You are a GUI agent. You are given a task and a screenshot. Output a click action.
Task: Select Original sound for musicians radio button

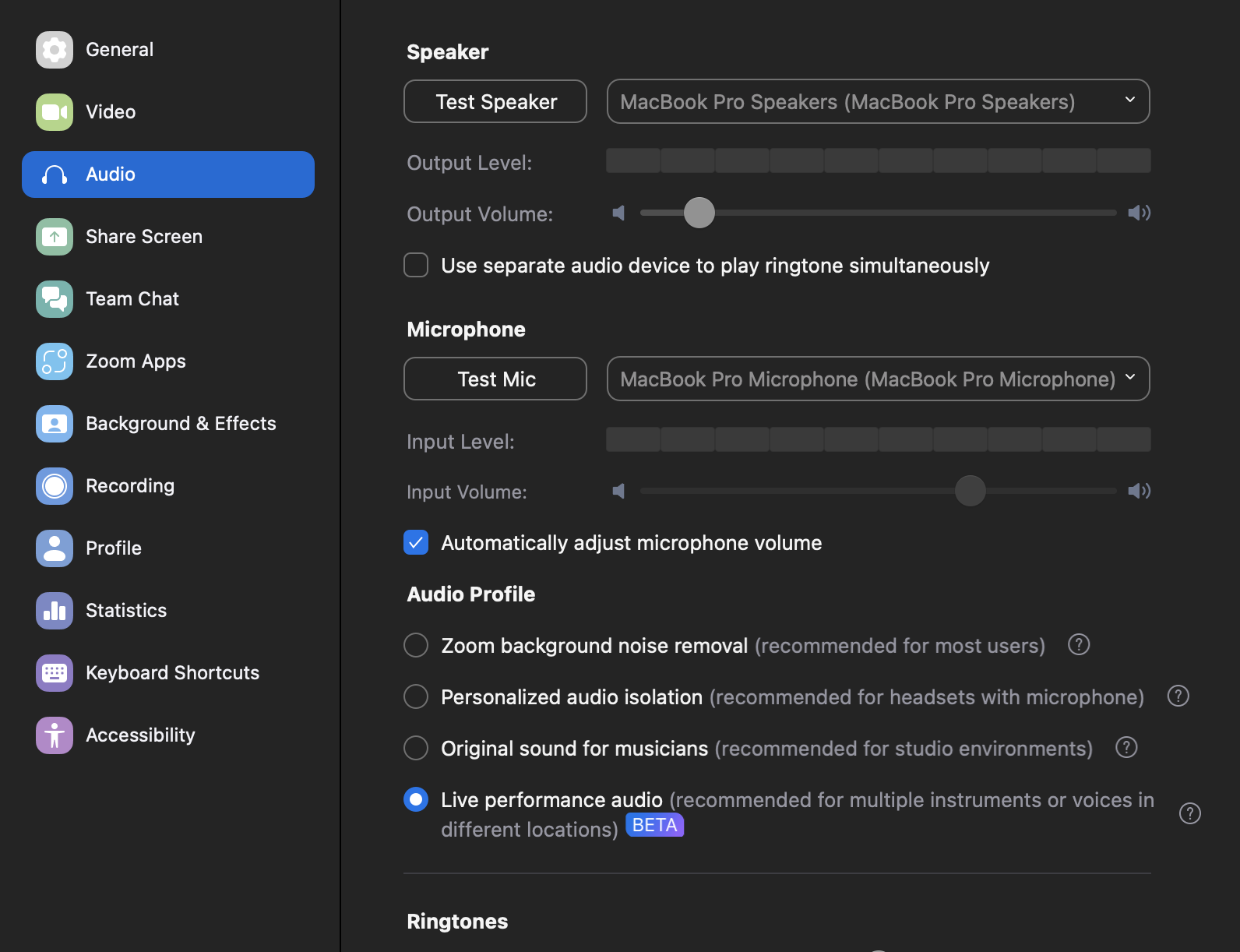click(416, 748)
